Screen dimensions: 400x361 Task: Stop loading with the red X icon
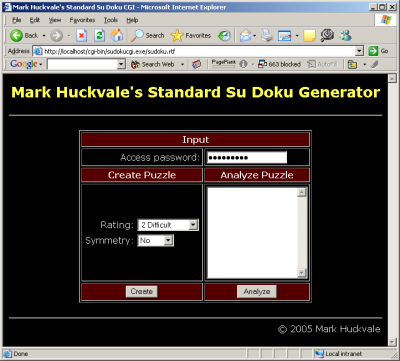(x=82, y=35)
